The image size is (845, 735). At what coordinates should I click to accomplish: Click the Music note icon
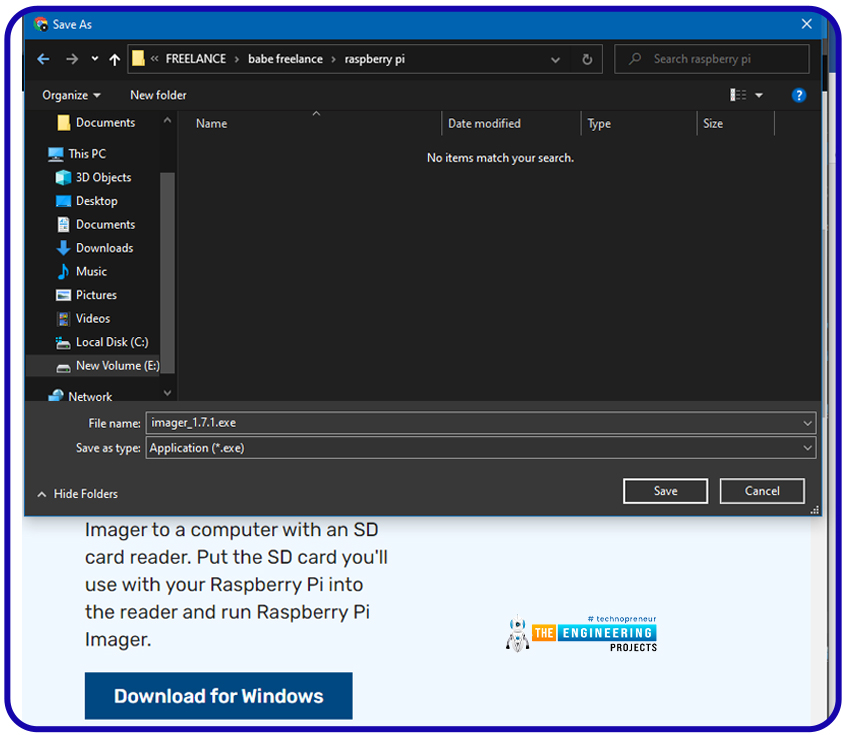click(x=64, y=272)
